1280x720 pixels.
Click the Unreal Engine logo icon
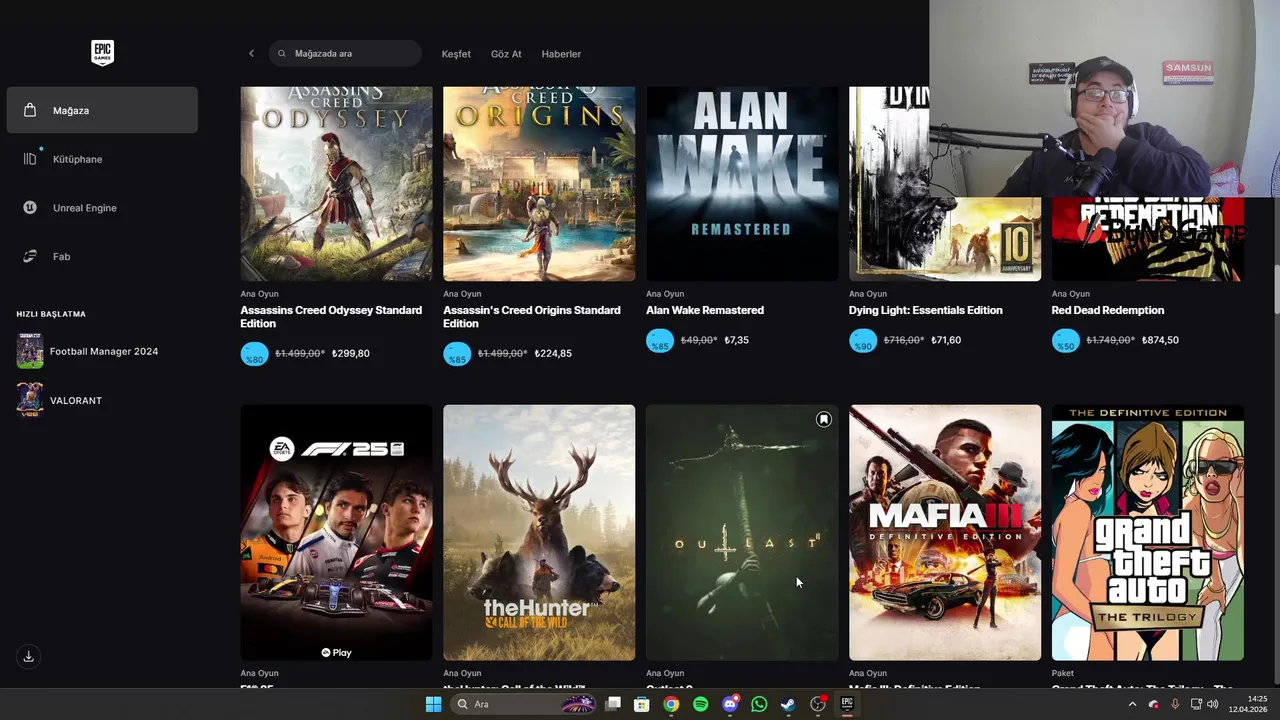click(30, 208)
